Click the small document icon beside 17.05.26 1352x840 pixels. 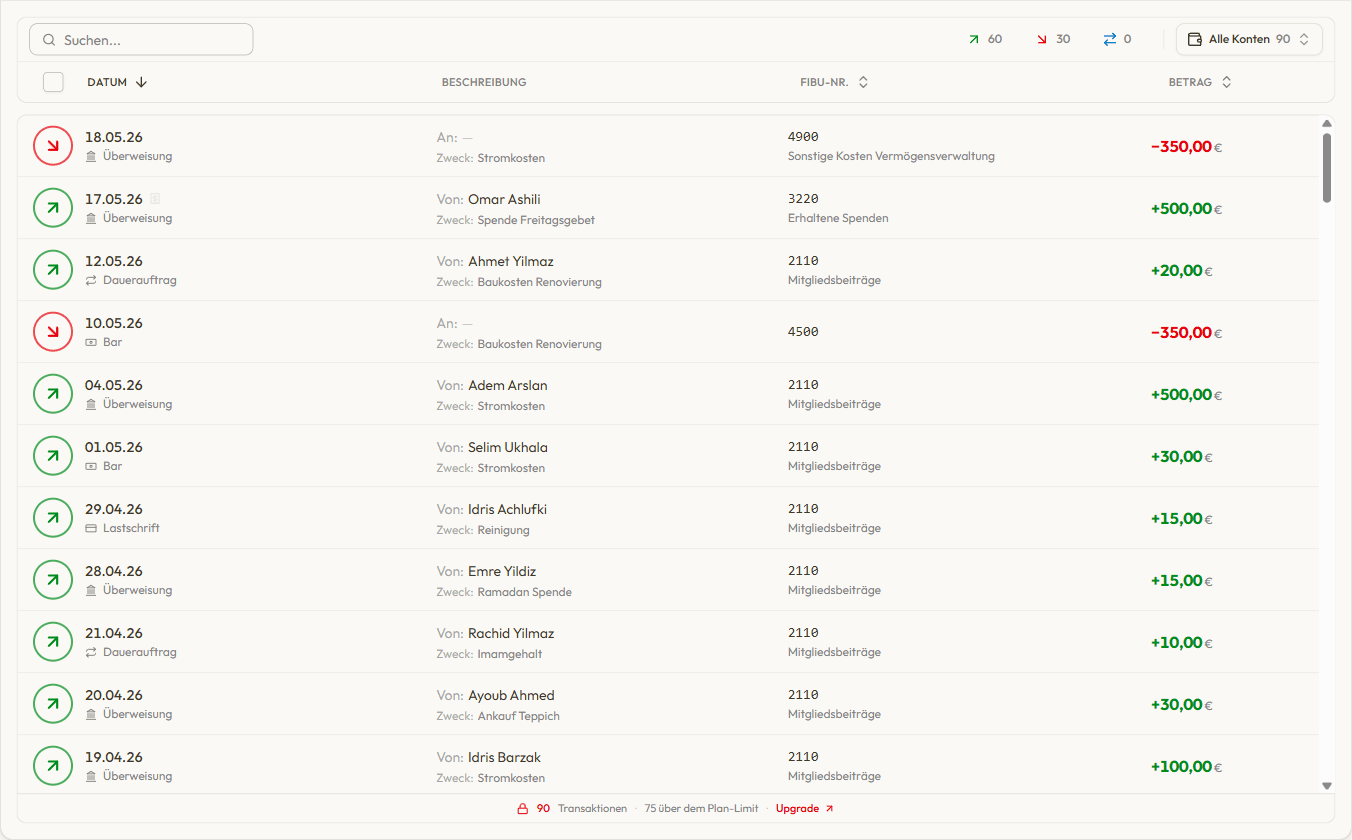155,199
